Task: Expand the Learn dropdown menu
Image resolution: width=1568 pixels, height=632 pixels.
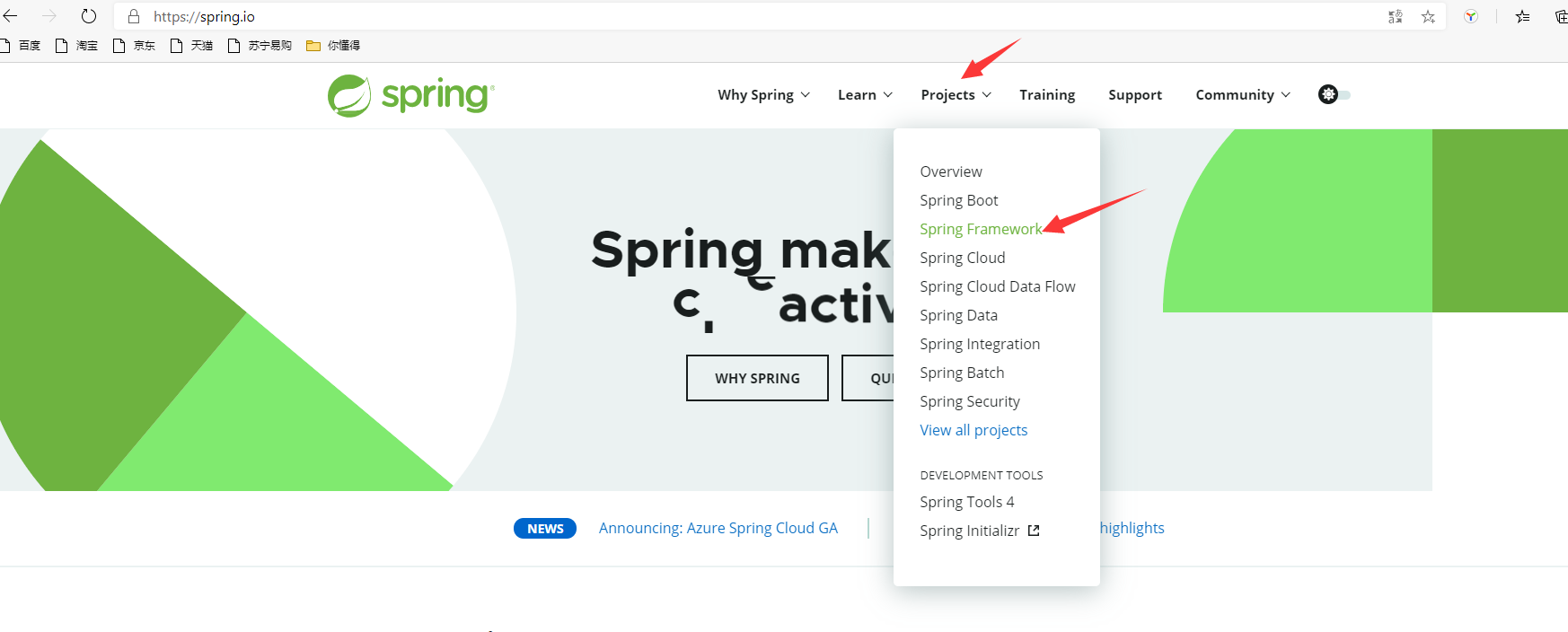Action: [x=865, y=95]
